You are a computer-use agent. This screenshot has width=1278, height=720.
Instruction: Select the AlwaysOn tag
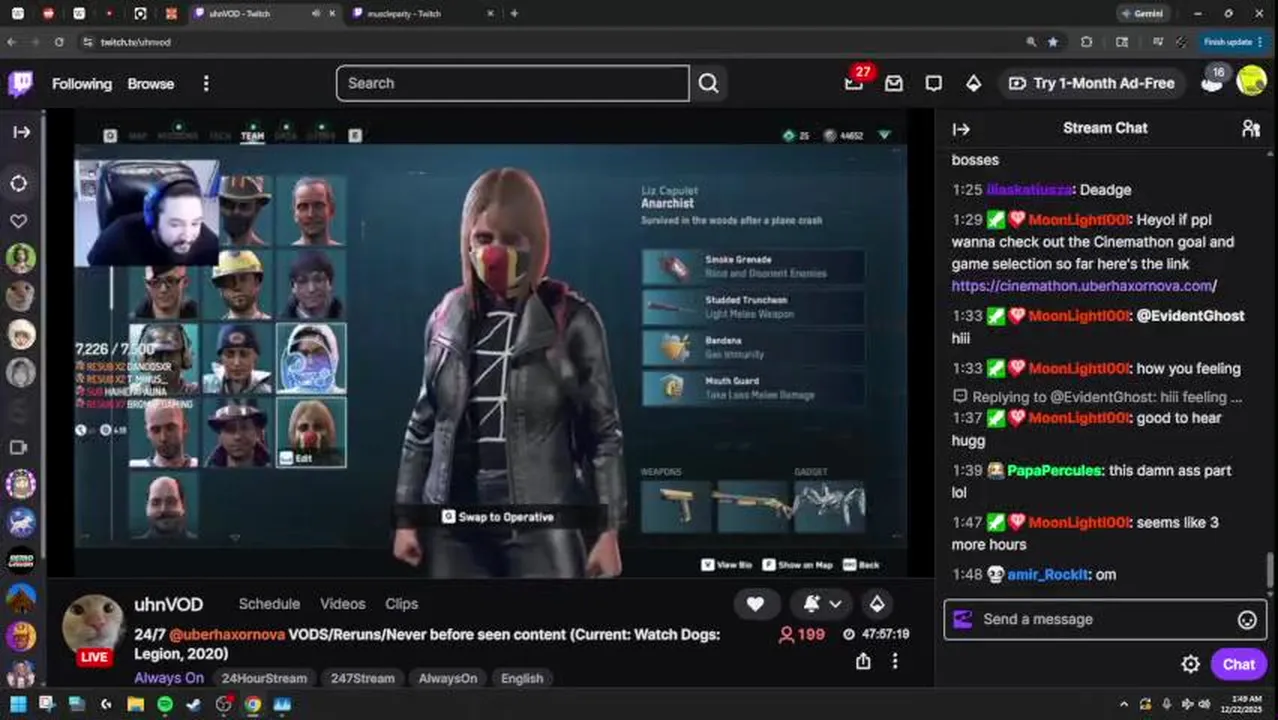click(448, 678)
